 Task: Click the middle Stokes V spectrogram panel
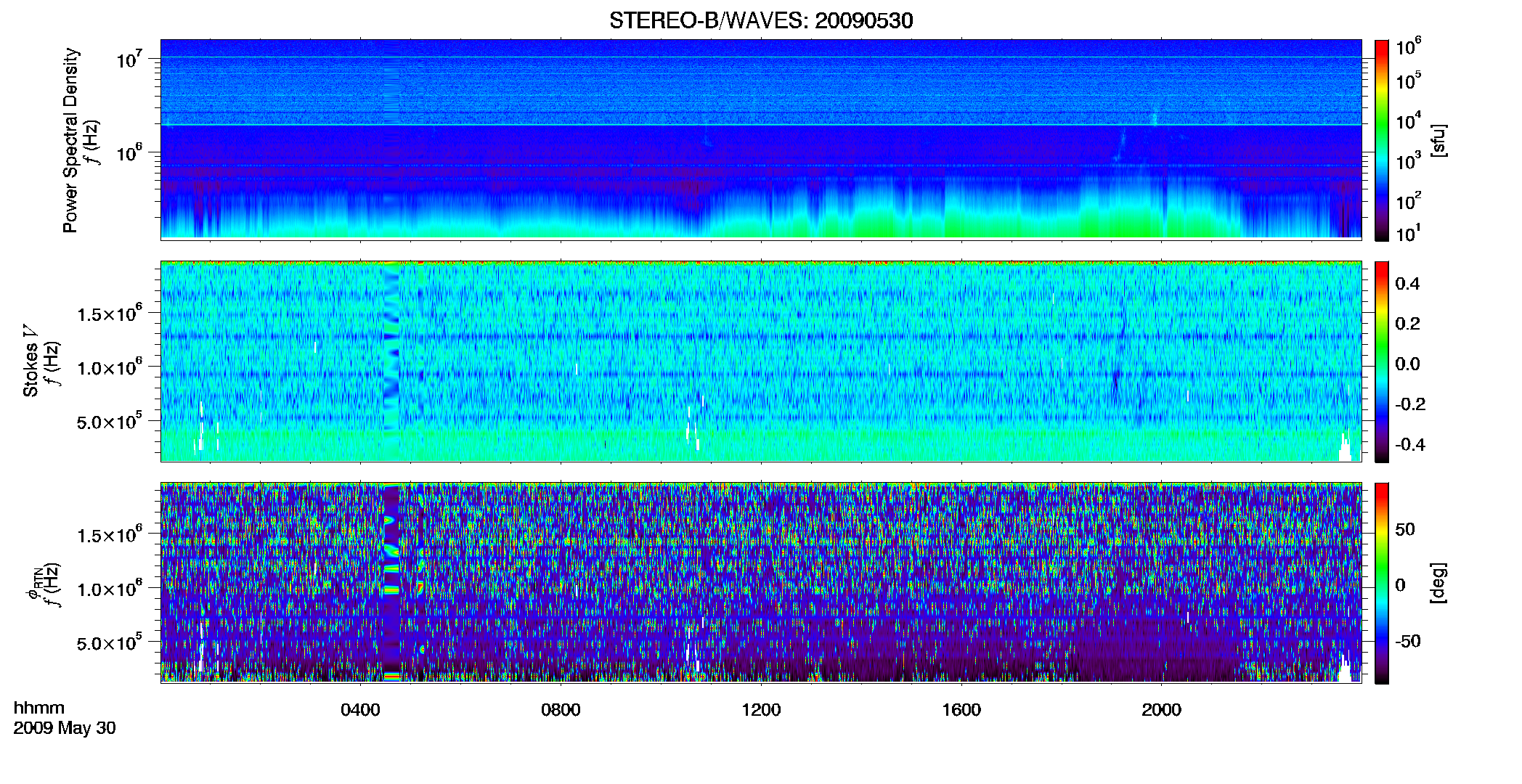(x=761, y=362)
